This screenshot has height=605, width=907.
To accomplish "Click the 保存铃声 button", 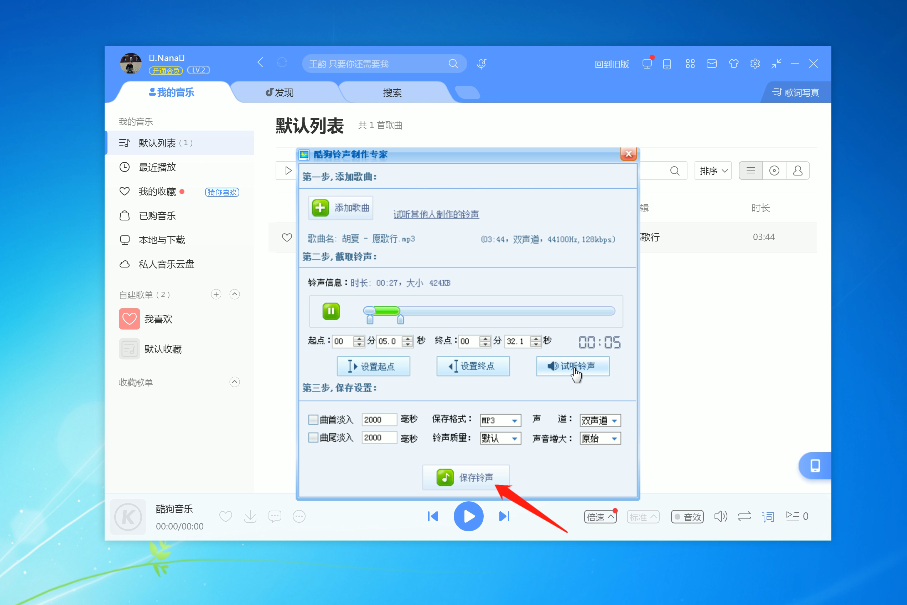I will [466, 477].
